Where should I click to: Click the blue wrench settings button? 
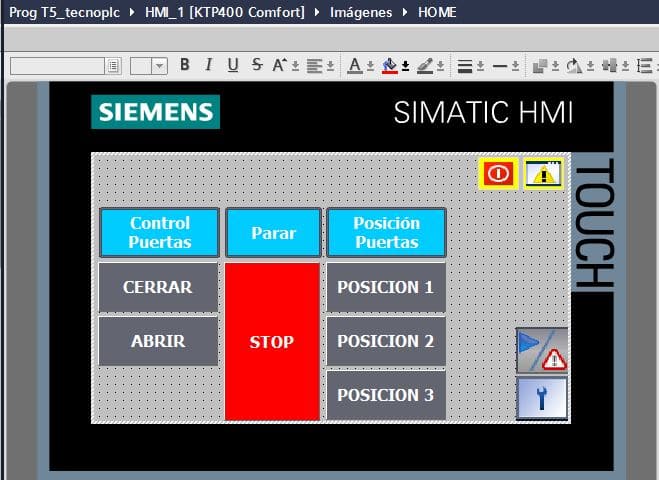point(542,398)
